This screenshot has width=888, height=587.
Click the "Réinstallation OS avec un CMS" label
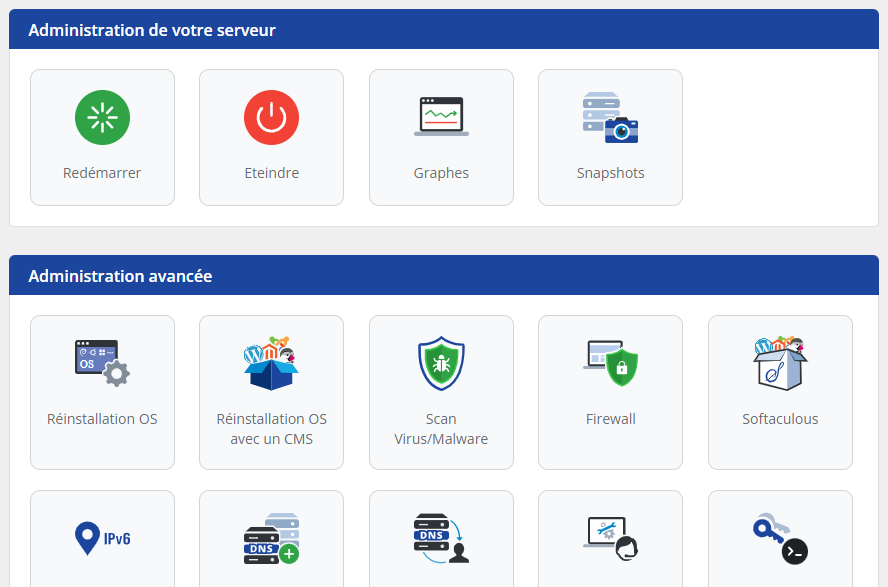click(271, 429)
